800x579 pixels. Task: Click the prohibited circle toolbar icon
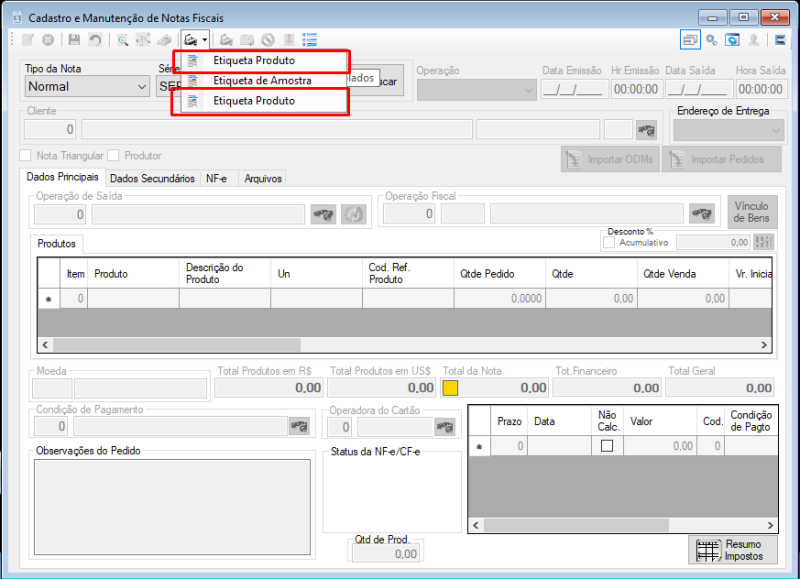[x=268, y=40]
